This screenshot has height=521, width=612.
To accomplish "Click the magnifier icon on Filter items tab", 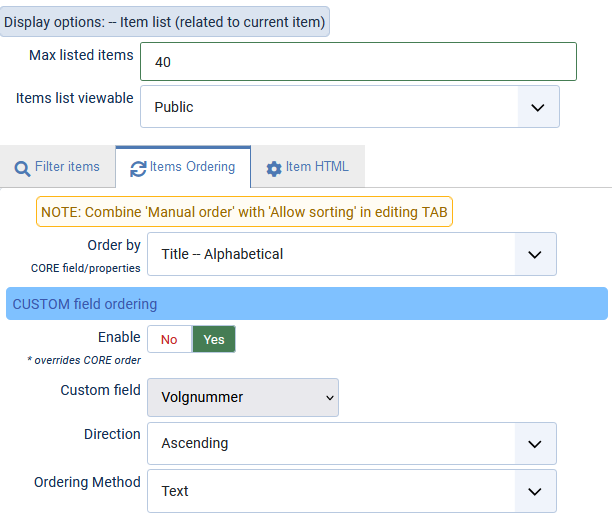I will pos(22,169).
